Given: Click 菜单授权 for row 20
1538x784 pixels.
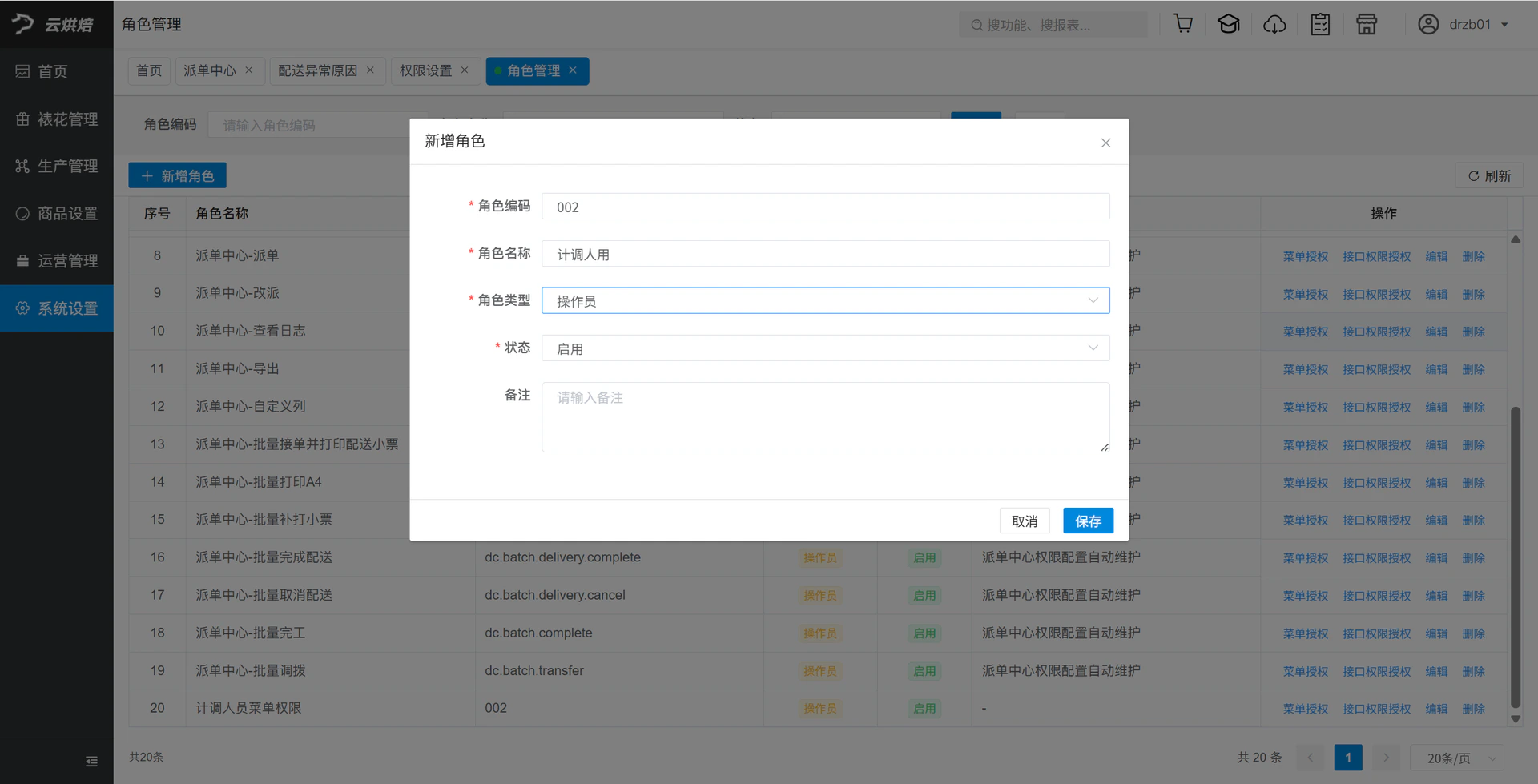Looking at the screenshot, I should point(1305,709).
